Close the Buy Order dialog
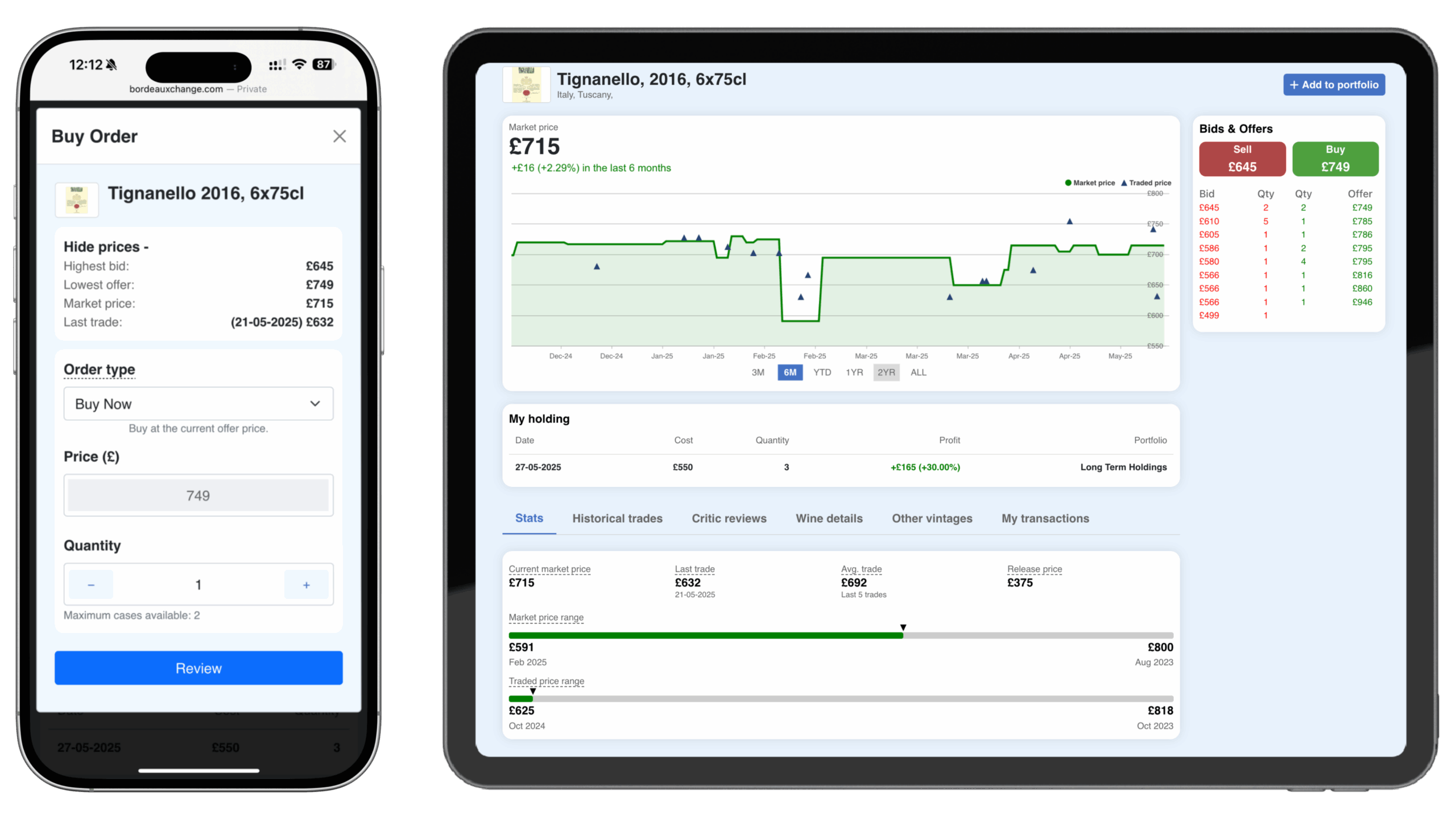Image resolution: width=1456 pixels, height=819 pixels. [x=339, y=136]
